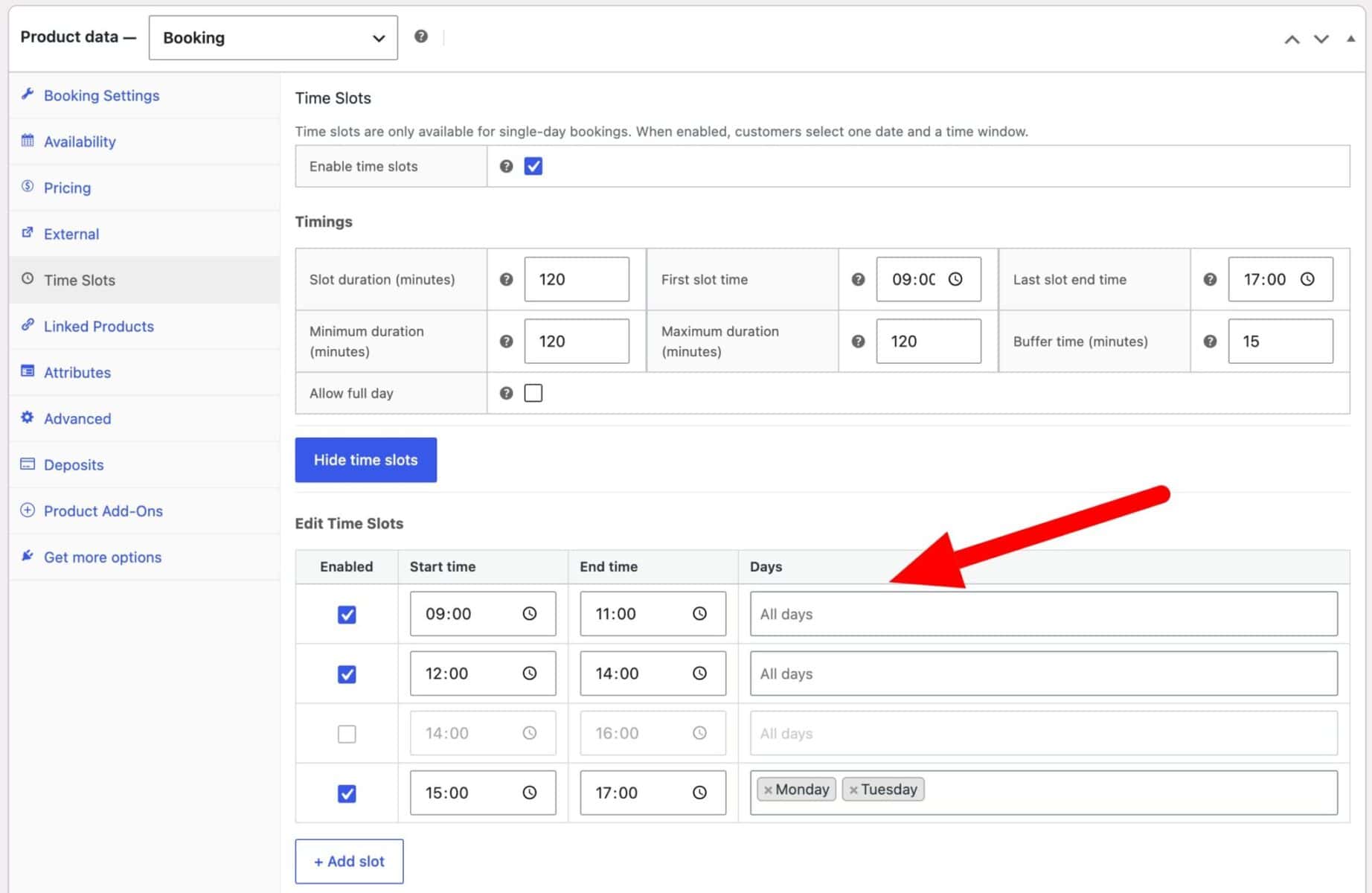Open the Booking Settings tab

click(144, 95)
